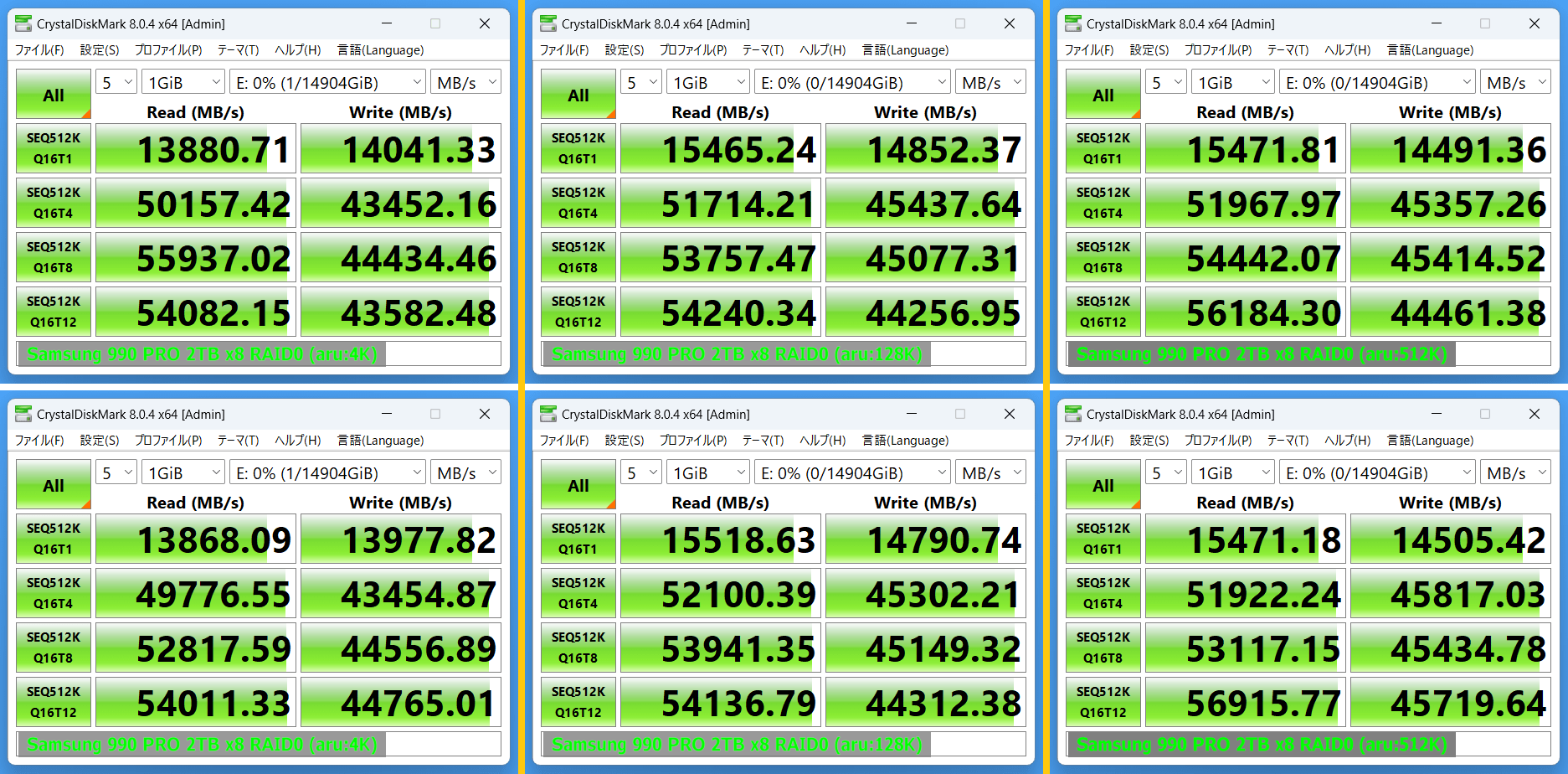Screen dimensions: 1568x774
Task: Open MB/s unit dropdown in window showing 13880.71
Action: [465, 82]
